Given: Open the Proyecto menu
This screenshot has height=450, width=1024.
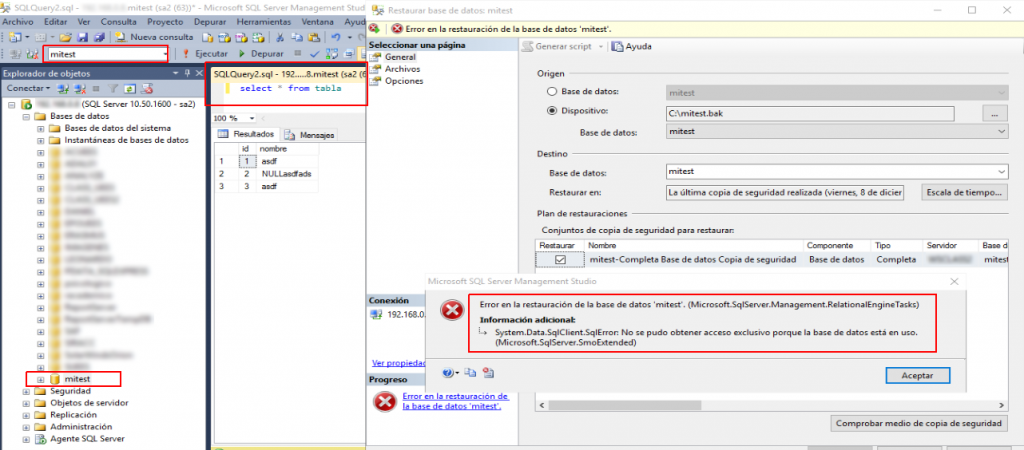Looking at the screenshot, I should pyautogui.click(x=165, y=22).
